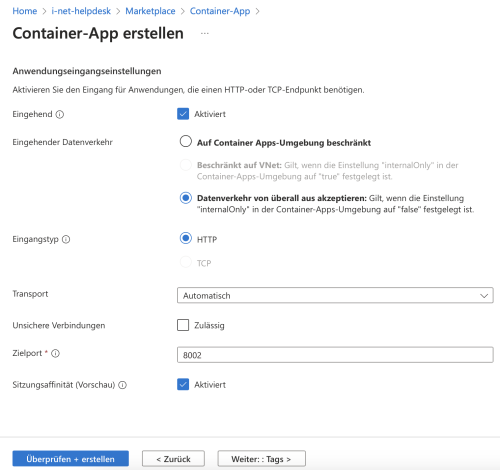This screenshot has height=470, width=500.
Task: Open i-net-helpdesk breadcrumb link
Action: pyautogui.click(x=81, y=11)
